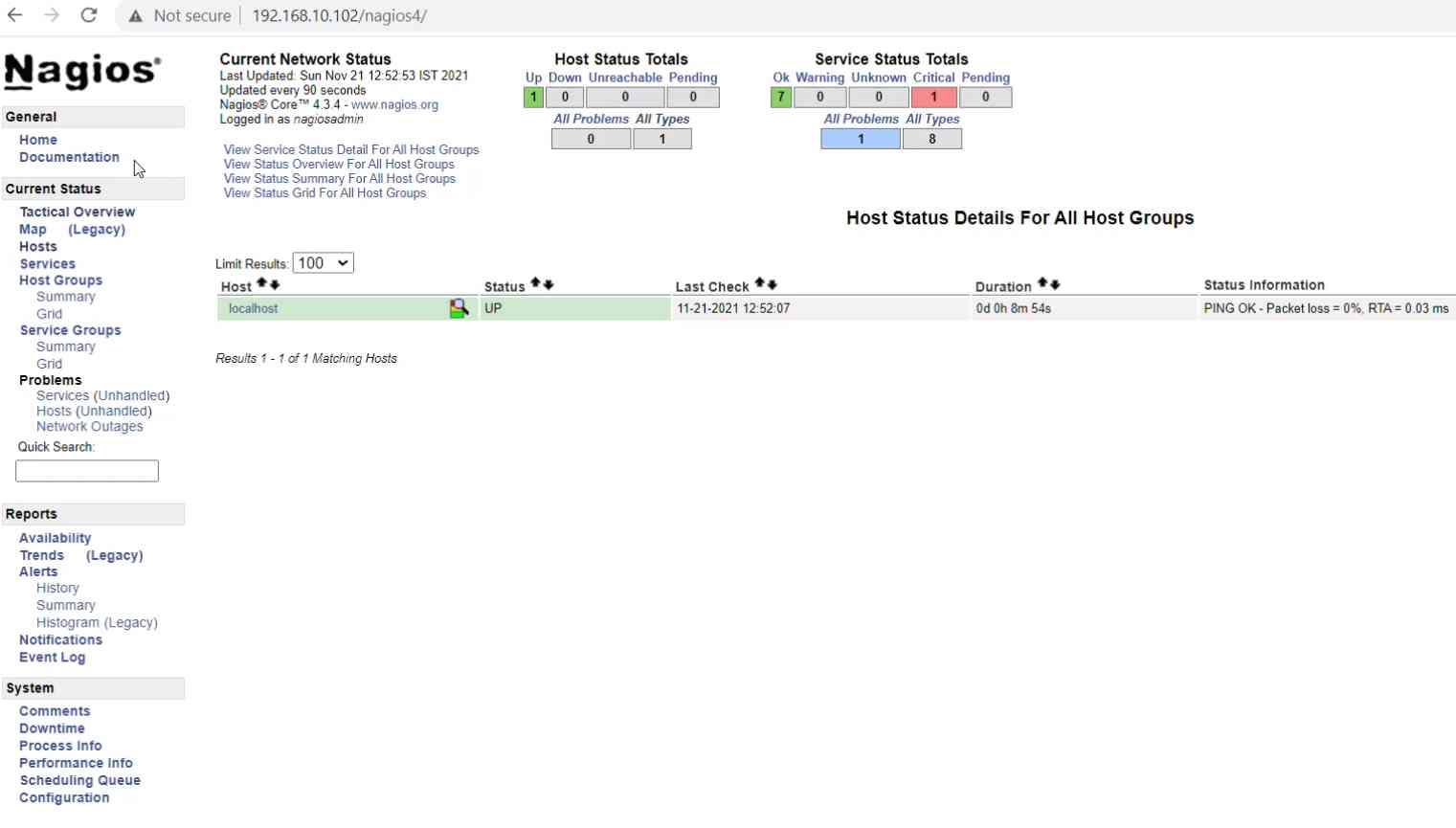This screenshot has height=828, width=1456.
Task: Open Alerts in Reports section
Action: click(38, 571)
